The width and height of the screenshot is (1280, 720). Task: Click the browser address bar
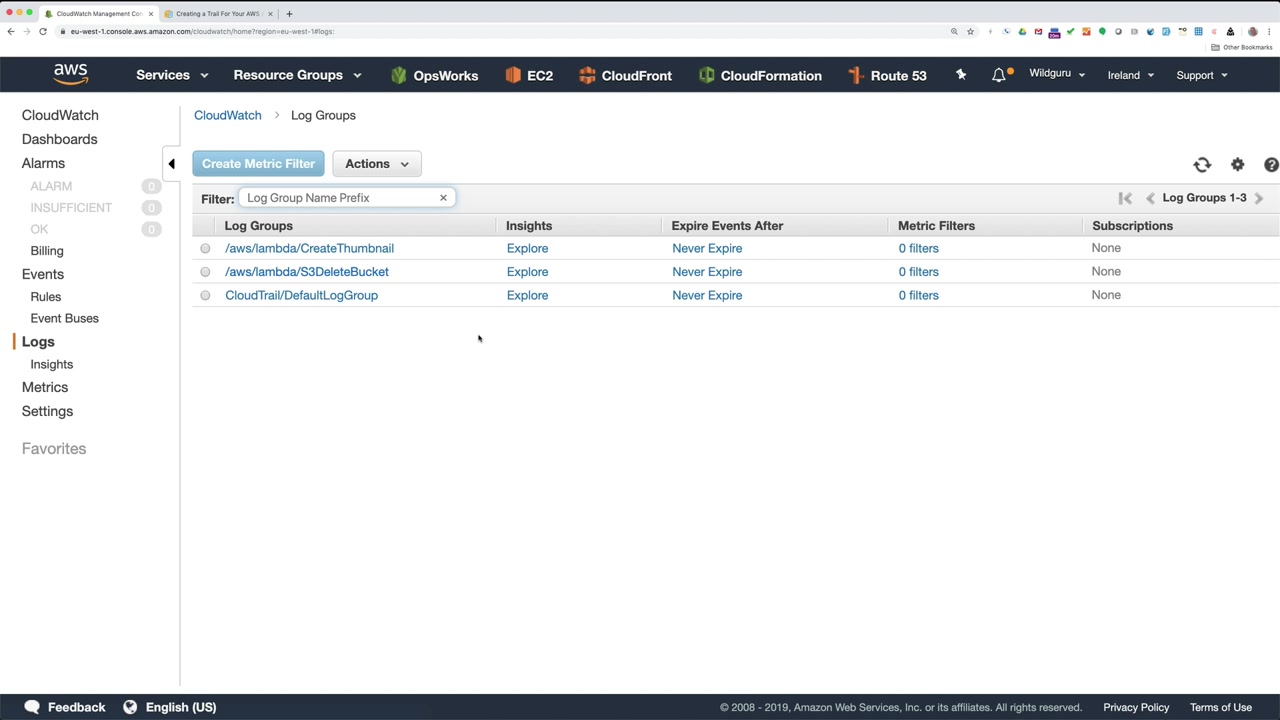pos(500,31)
